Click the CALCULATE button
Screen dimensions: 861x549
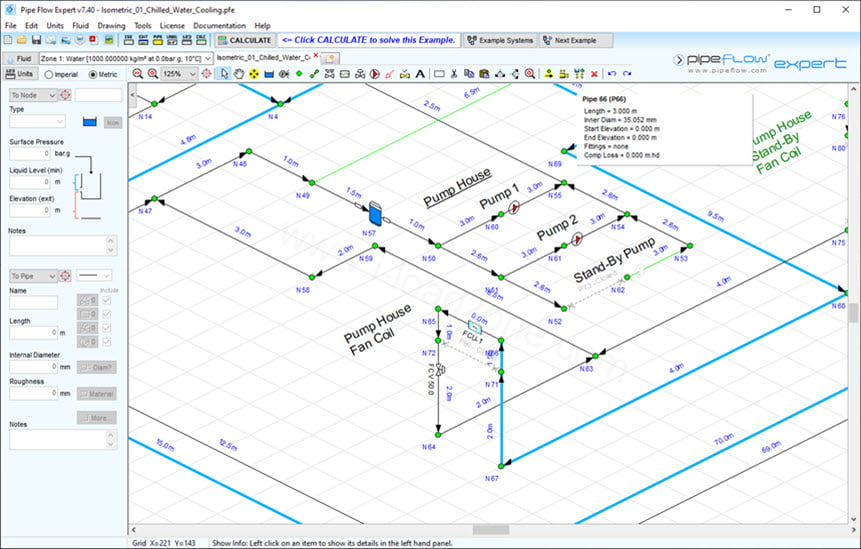coord(245,40)
